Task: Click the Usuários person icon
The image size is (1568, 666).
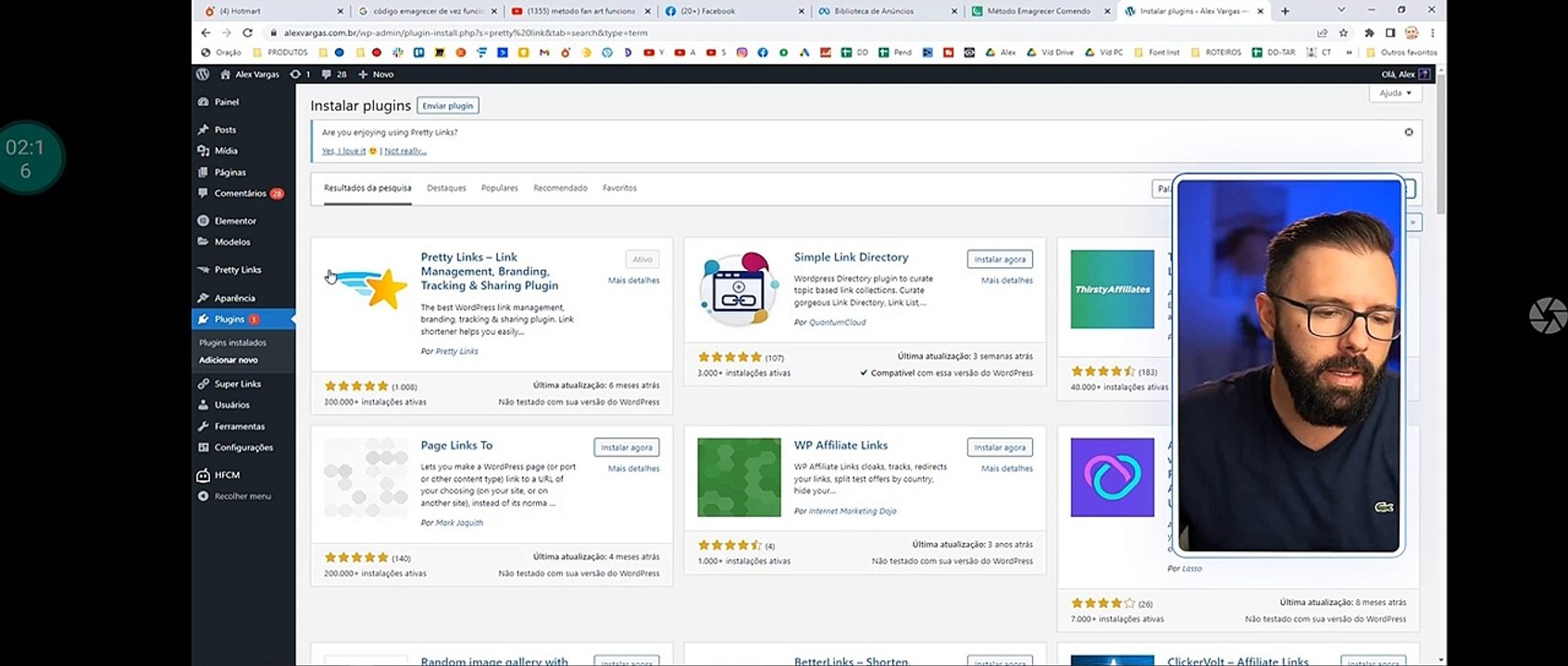Action: click(x=203, y=405)
